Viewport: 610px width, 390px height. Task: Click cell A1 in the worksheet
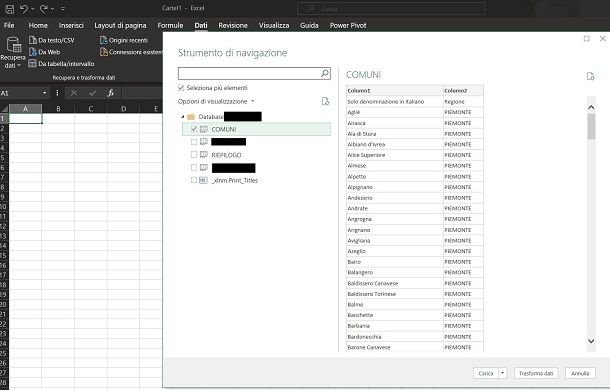point(25,119)
